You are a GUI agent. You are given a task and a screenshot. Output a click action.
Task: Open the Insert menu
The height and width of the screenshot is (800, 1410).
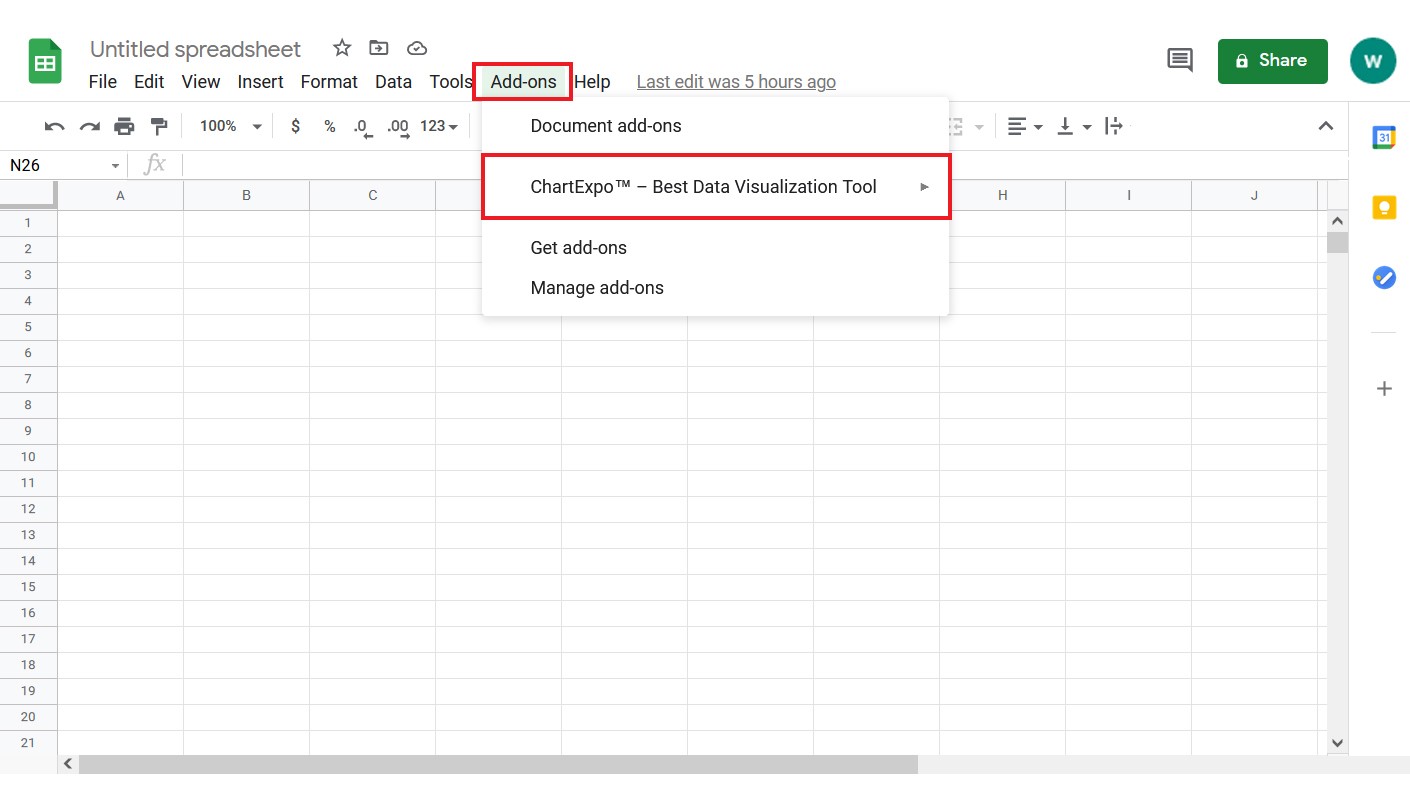point(260,82)
